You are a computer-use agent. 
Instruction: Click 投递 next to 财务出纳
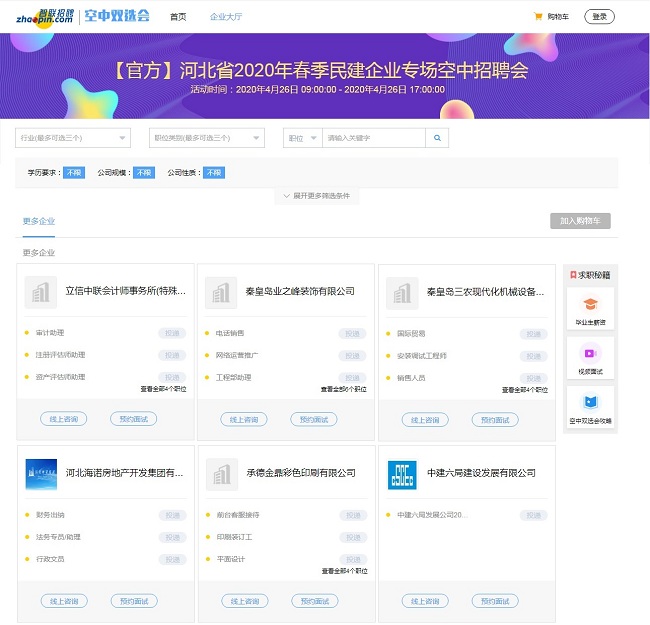pyautogui.click(x=172, y=515)
